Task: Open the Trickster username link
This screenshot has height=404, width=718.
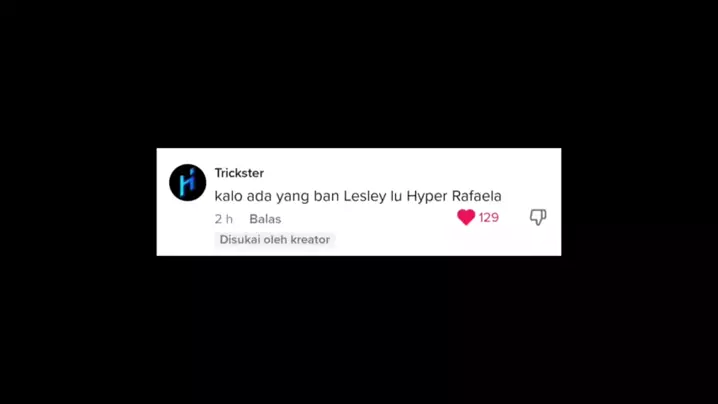Action: (x=239, y=173)
